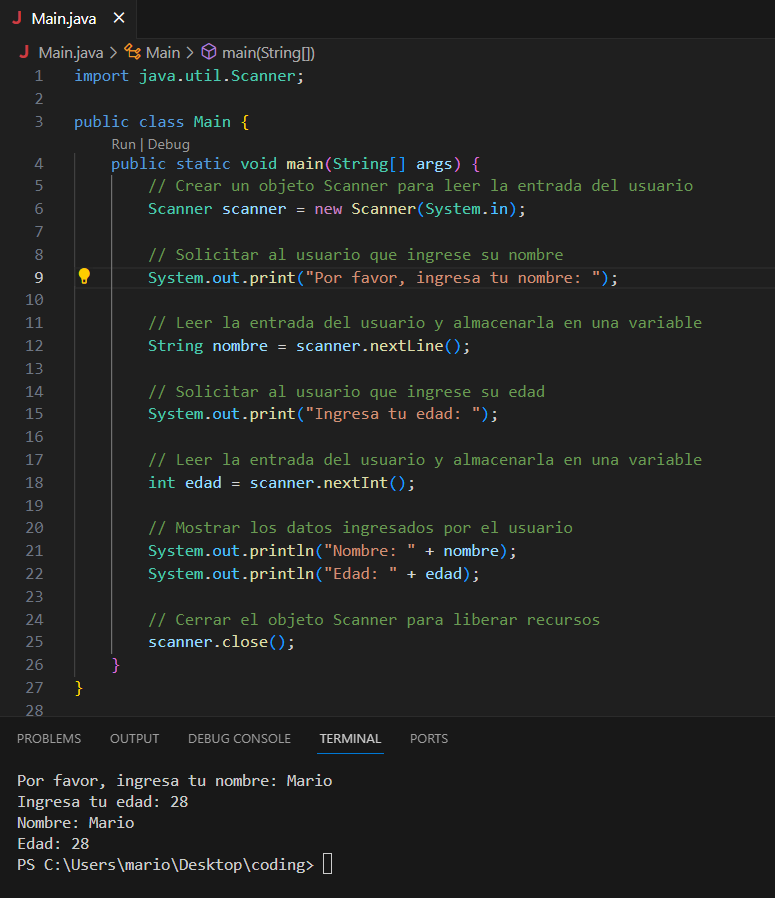Click the main(String[]) method breadcrumb
This screenshot has width=775, height=898.
pyautogui.click(x=268, y=53)
